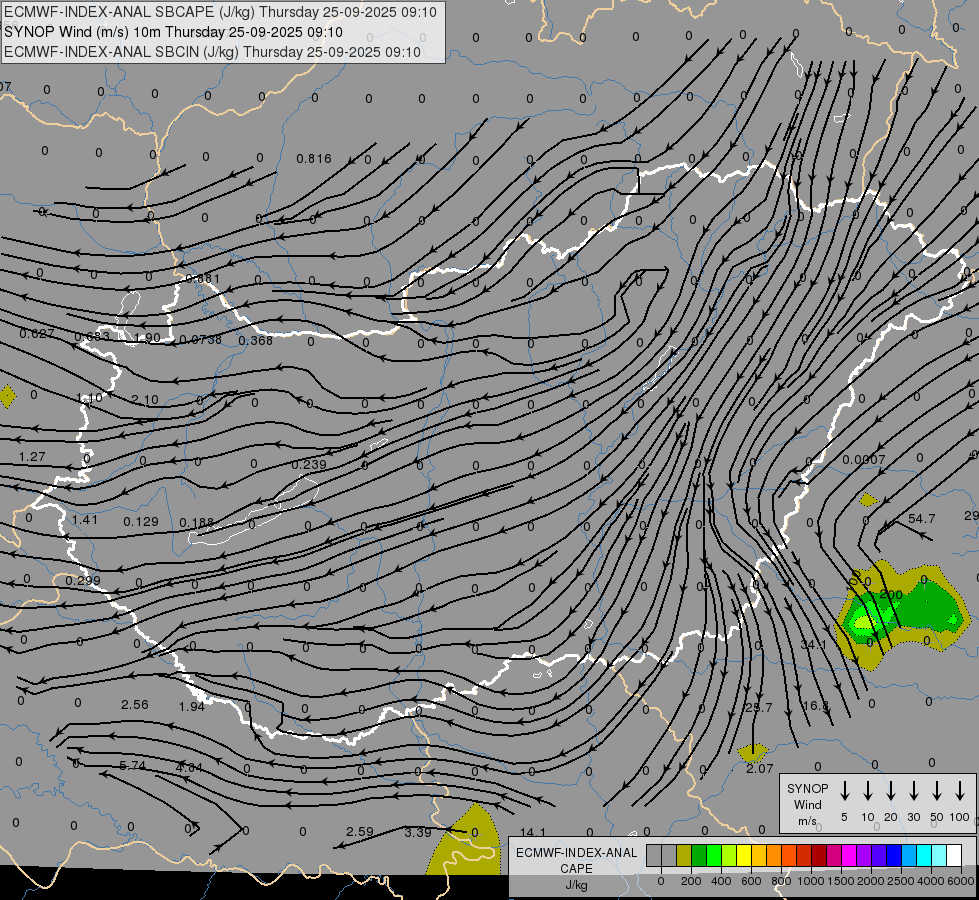Image resolution: width=979 pixels, height=900 pixels.
Task: Click the 0.239 value on the map
Action: pyautogui.click(x=309, y=465)
